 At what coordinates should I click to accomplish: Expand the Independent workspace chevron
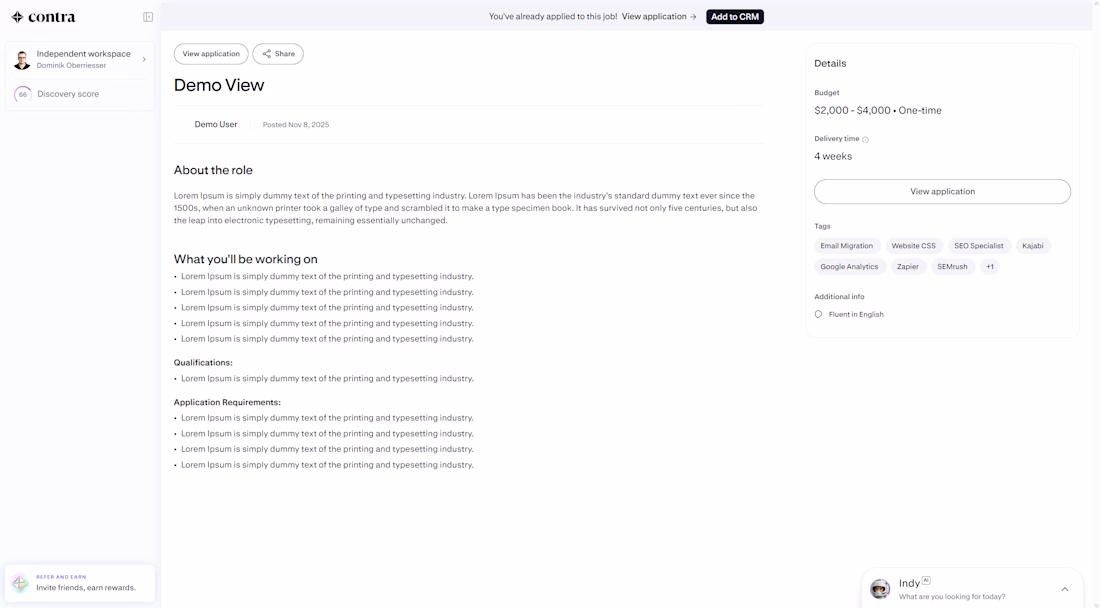(144, 60)
